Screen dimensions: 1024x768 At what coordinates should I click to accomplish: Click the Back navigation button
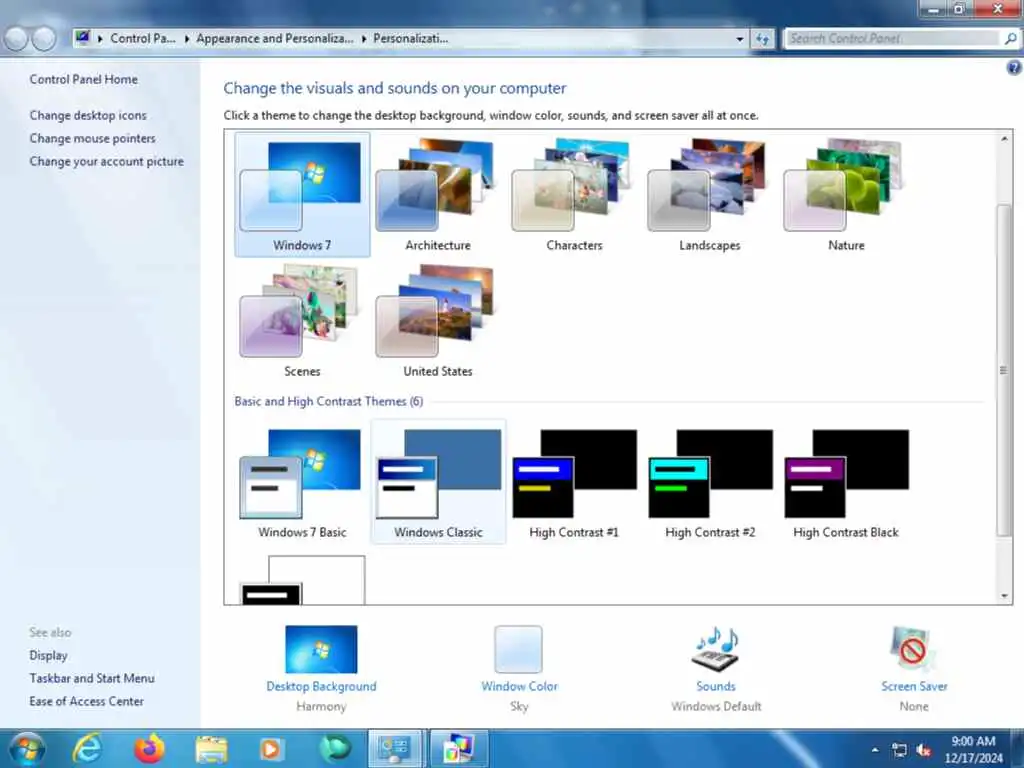click(16, 39)
